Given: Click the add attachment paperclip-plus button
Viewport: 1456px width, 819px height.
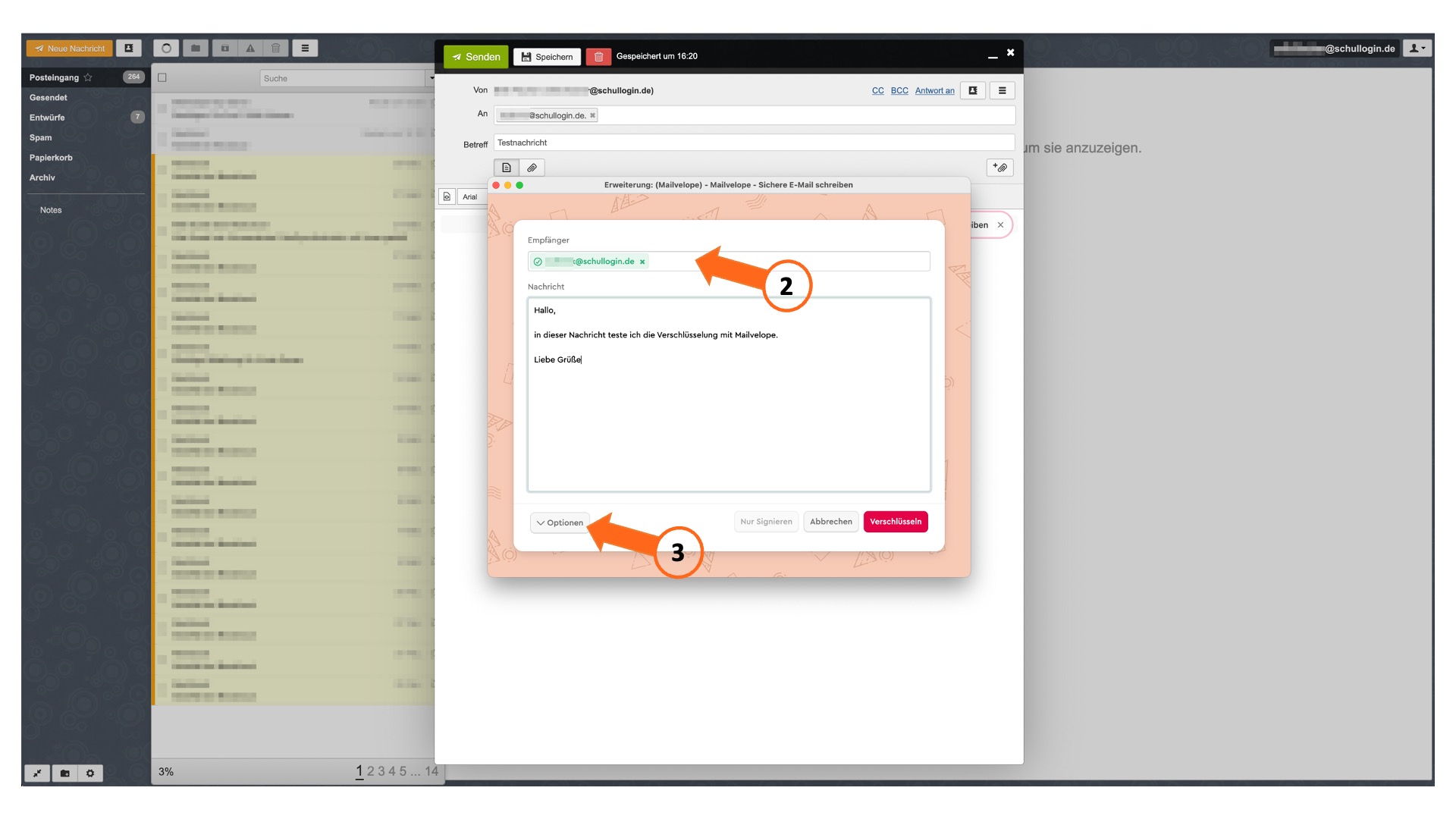Looking at the screenshot, I should [999, 168].
